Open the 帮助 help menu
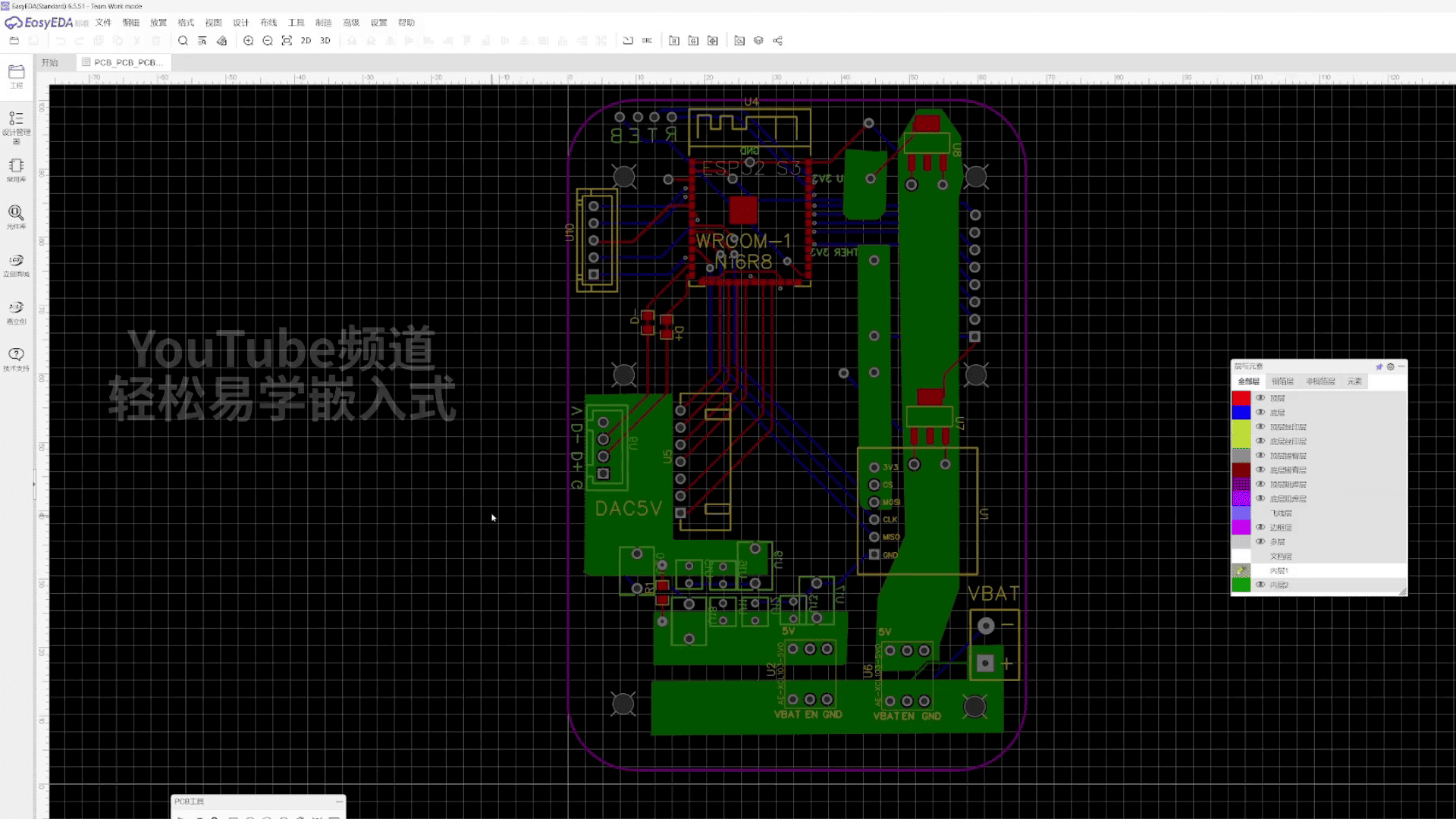Image resolution: width=1456 pixels, height=819 pixels. pos(406,23)
